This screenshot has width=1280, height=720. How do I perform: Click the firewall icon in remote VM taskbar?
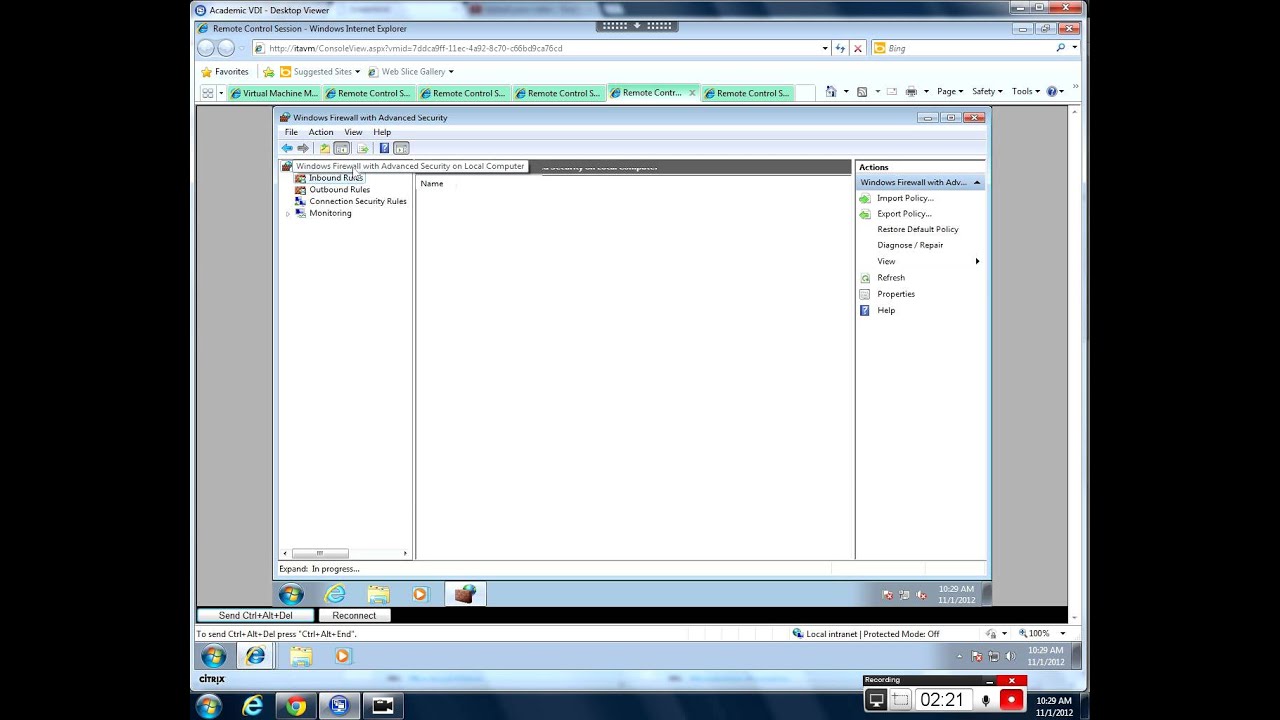pos(464,594)
